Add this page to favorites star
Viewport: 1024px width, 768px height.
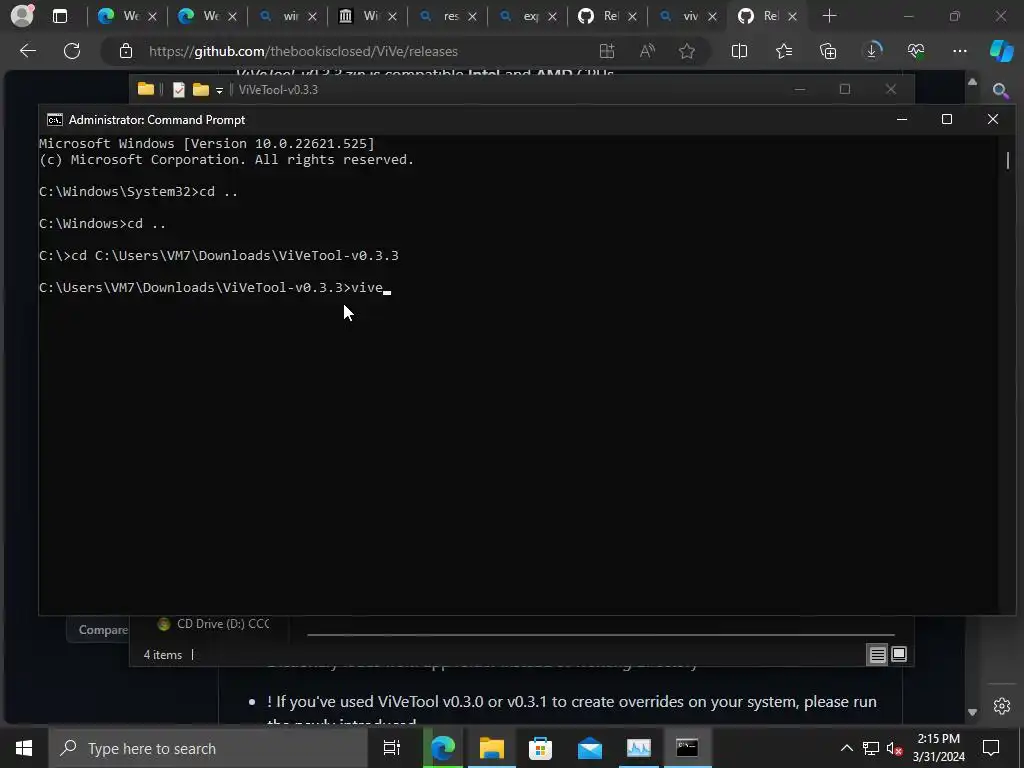[x=686, y=51]
